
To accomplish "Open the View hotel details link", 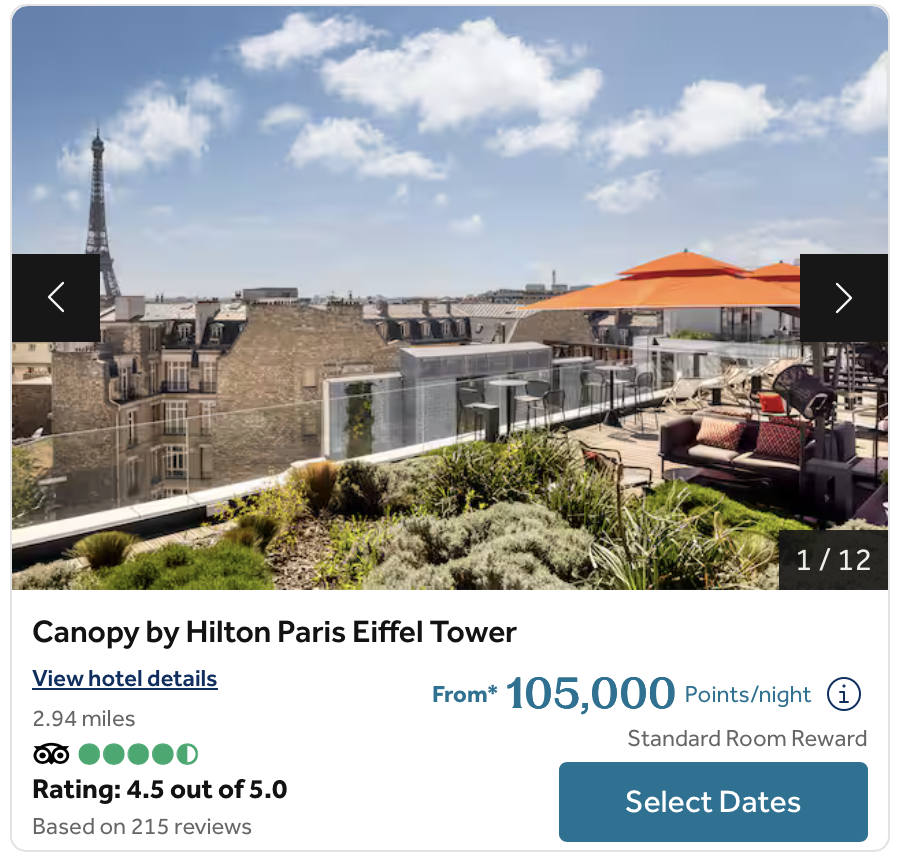I will [x=125, y=678].
